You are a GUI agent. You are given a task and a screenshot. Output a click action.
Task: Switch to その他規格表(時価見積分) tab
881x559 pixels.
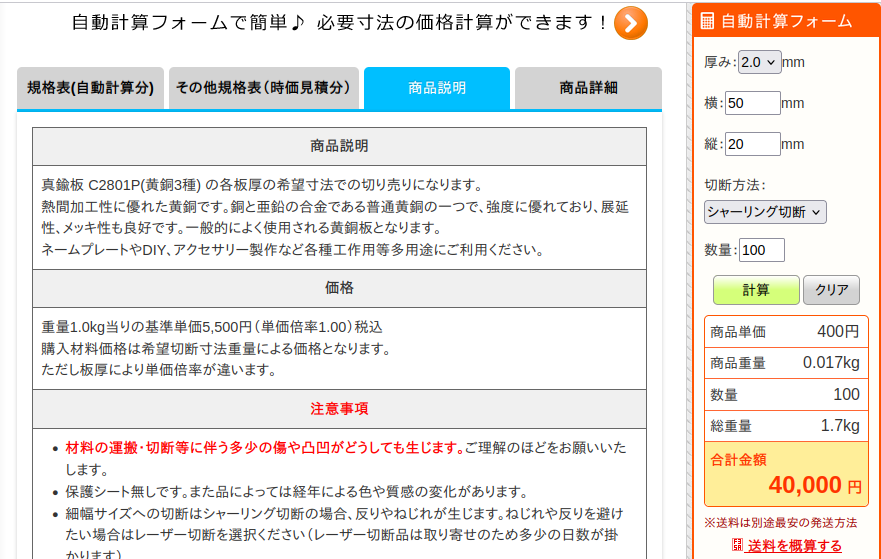point(264,88)
